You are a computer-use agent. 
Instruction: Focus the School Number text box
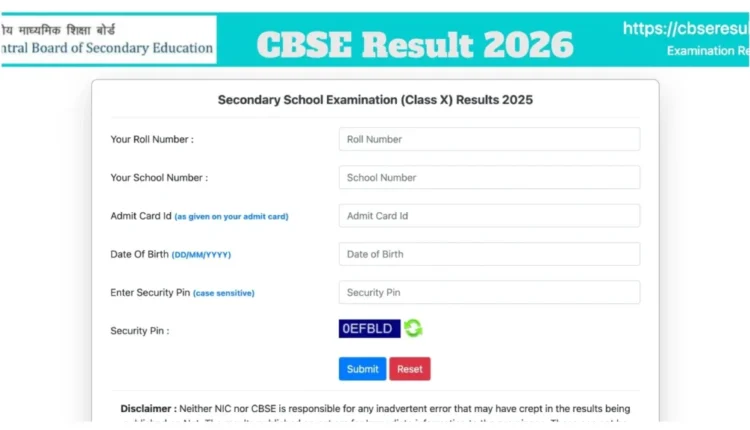(x=489, y=177)
